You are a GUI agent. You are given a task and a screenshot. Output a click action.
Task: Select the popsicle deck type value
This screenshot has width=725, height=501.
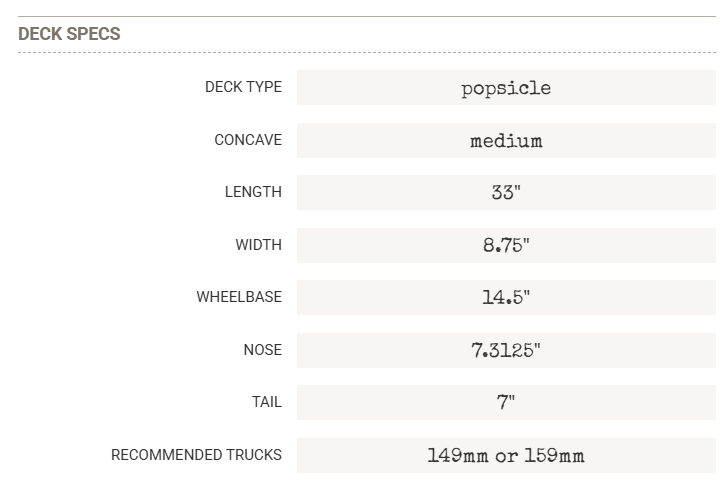tap(506, 88)
